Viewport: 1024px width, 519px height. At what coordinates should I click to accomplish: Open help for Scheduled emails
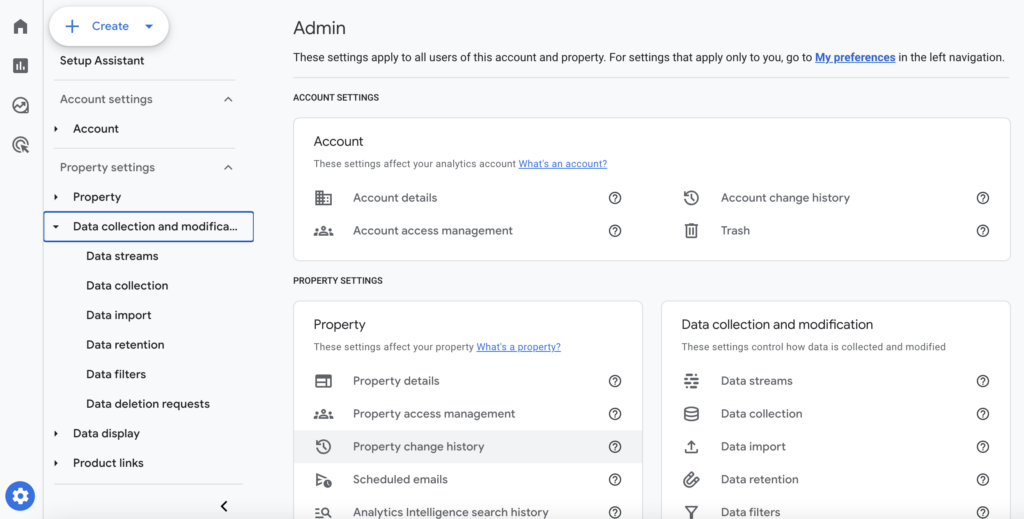615,480
